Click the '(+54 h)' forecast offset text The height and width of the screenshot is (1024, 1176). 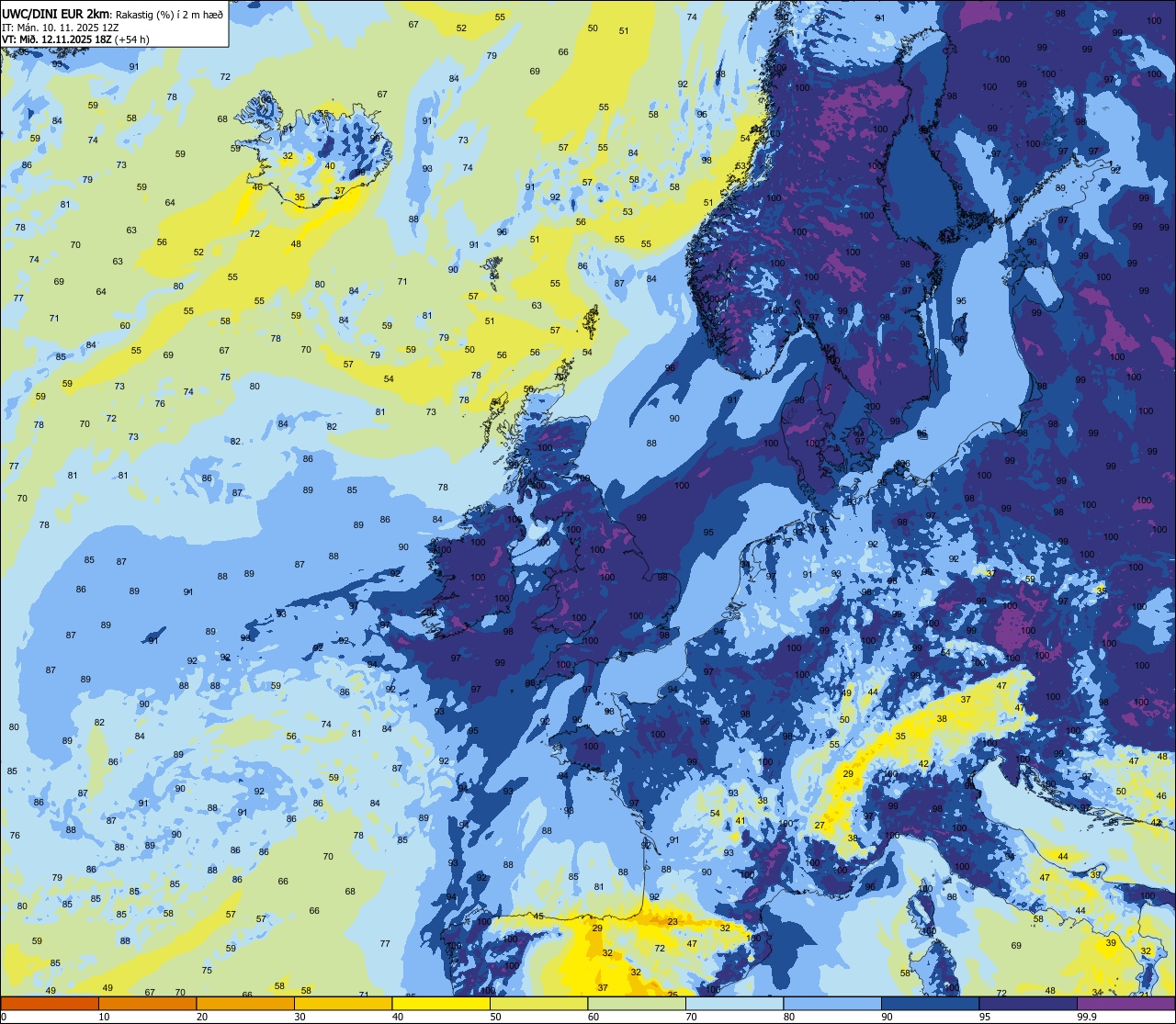coord(132,39)
